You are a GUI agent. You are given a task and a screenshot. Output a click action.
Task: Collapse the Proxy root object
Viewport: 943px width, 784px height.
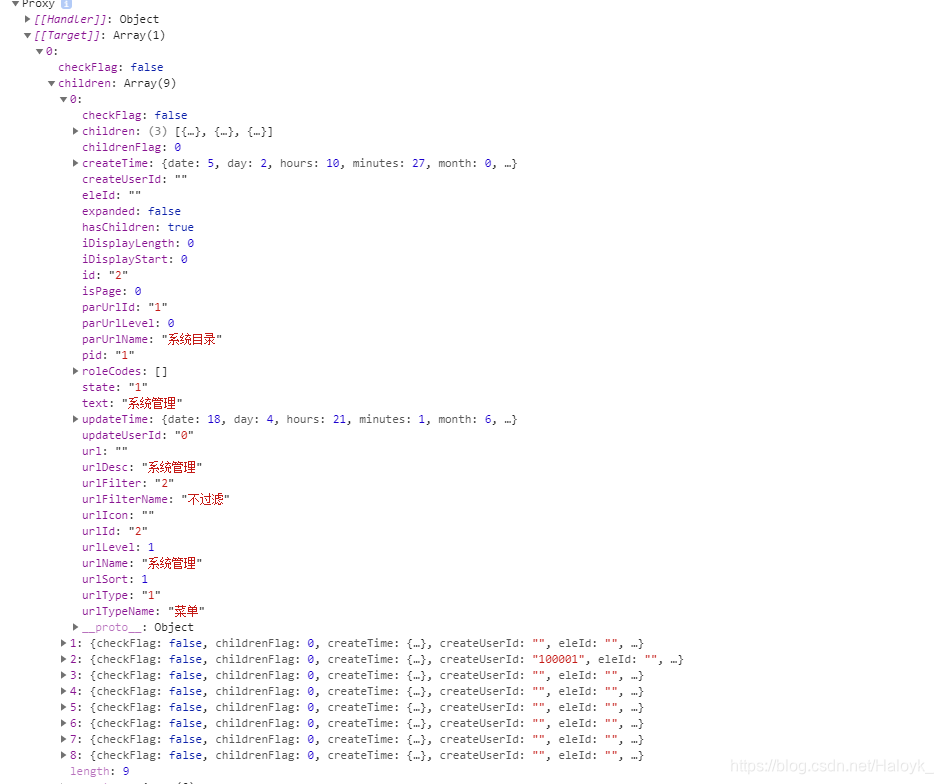pyautogui.click(x=16, y=4)
